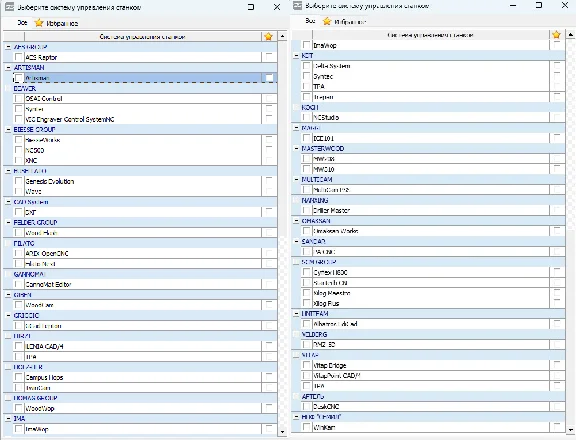Collapse the UNITEAM group
This screenshot has height=440, width=576.
point(296,314)
